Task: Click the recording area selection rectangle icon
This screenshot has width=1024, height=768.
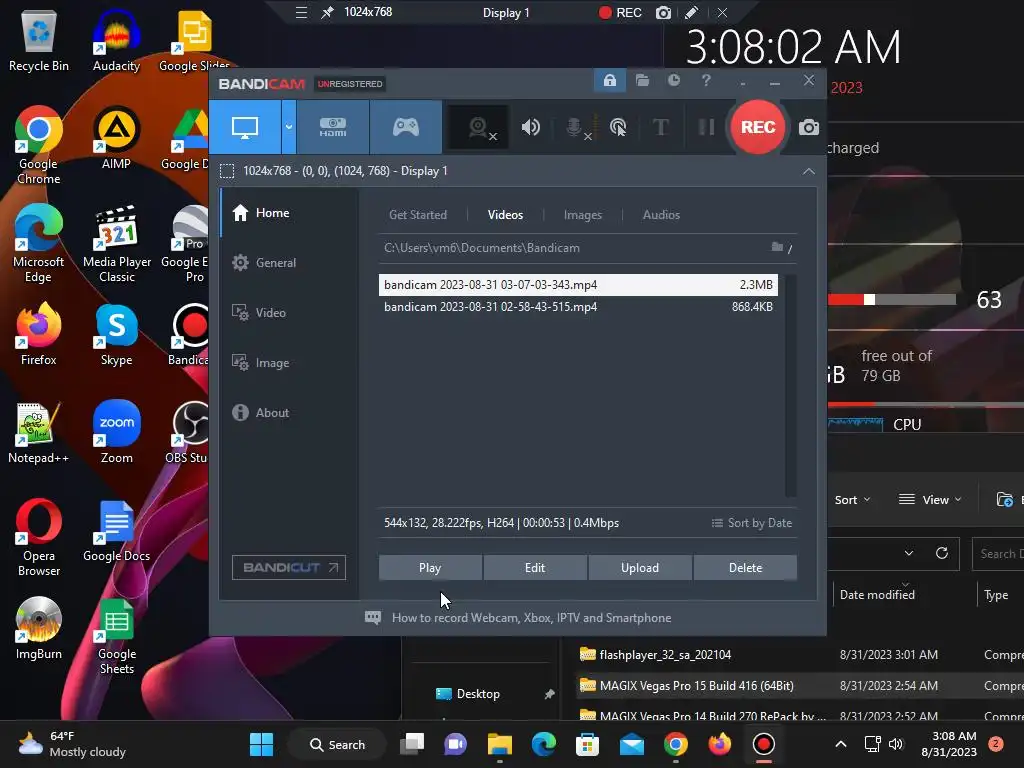Action: click(x=227, y=171)
